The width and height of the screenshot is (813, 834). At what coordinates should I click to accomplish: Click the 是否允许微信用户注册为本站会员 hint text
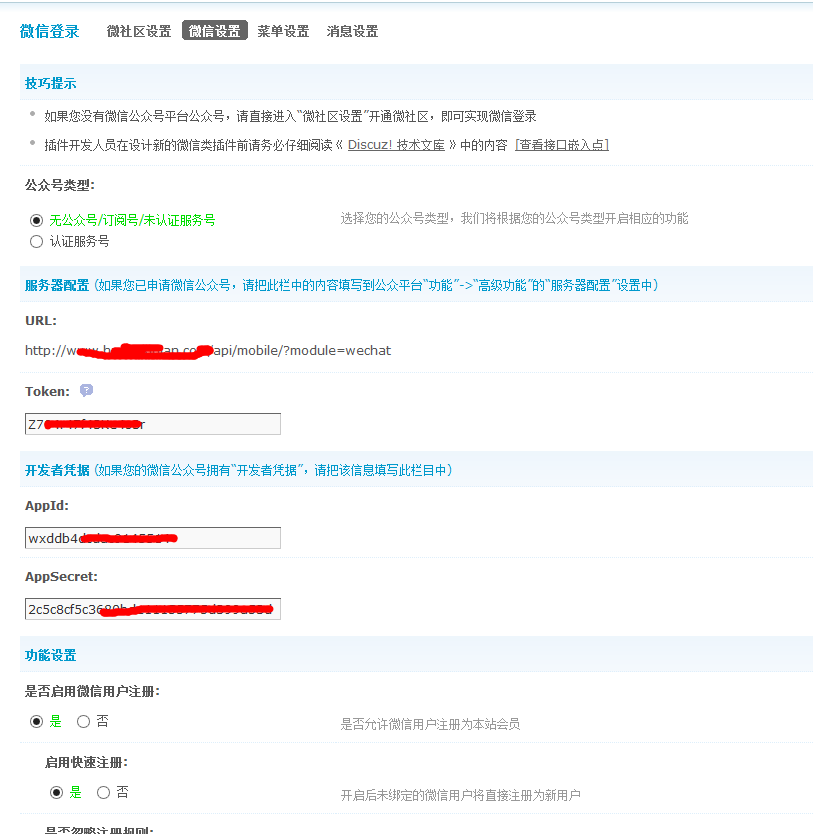click(430, 724)
